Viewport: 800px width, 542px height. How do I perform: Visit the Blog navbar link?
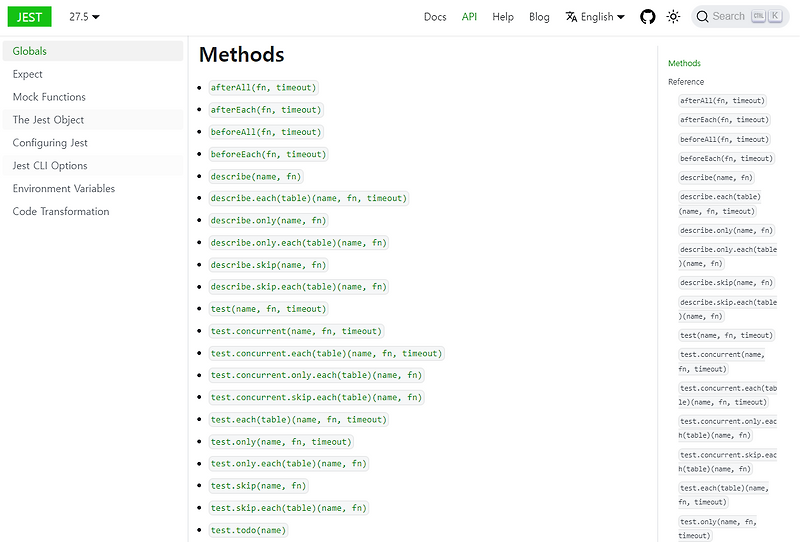click(539, 17)
